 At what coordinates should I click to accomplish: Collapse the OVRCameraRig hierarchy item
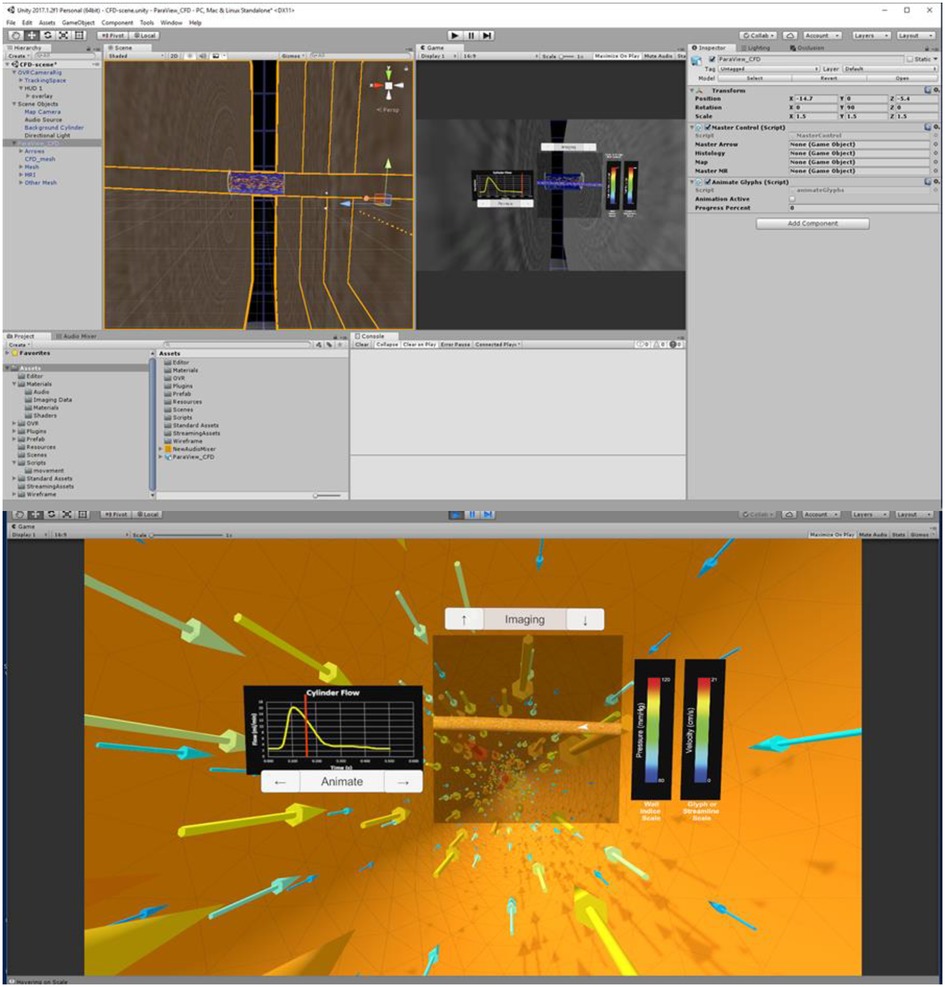tap(14, 72)
